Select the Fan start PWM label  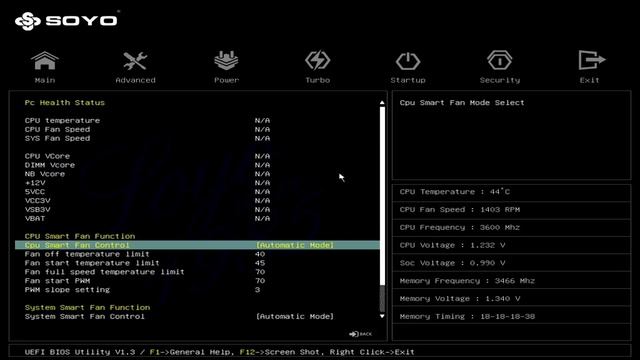[x=57, y=281]
